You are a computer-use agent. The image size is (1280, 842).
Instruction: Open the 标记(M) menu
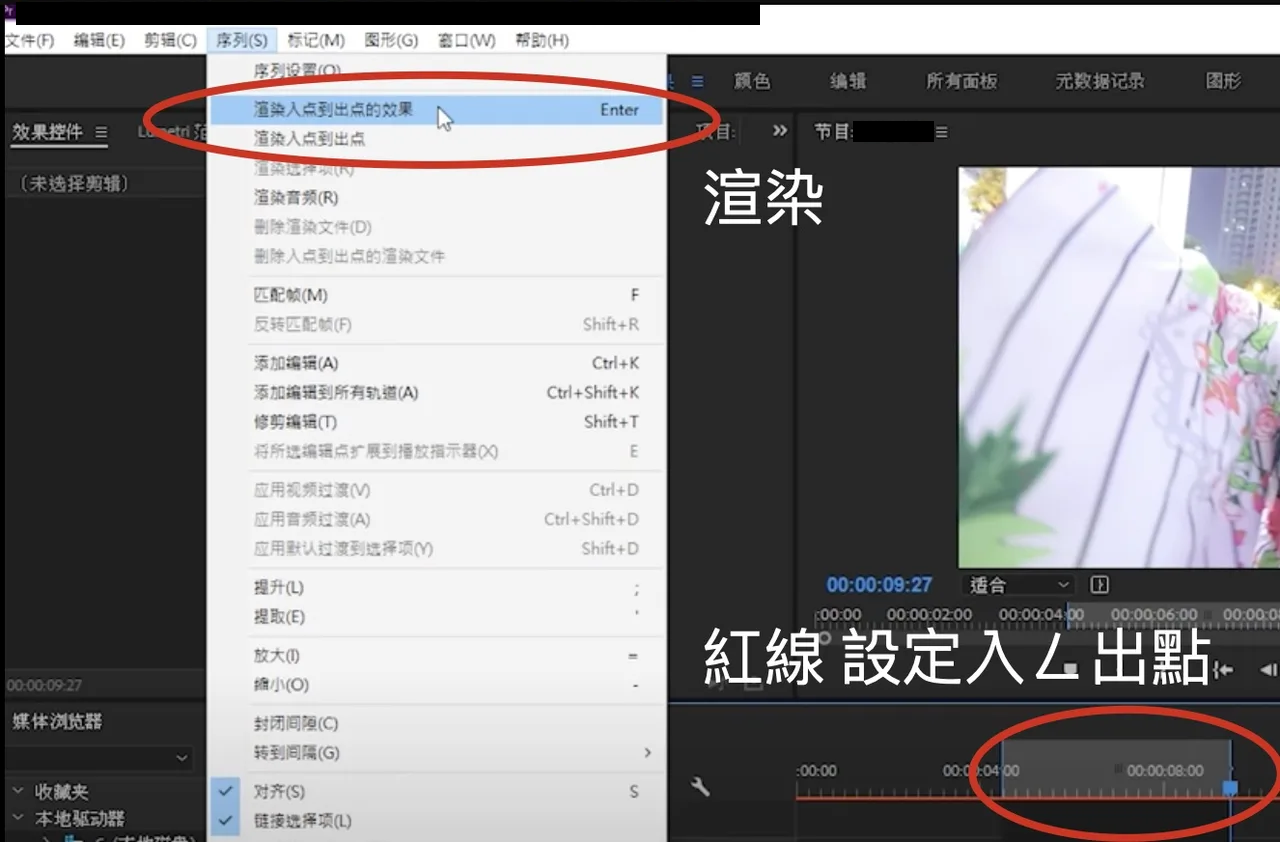click(x=316, y=40)
